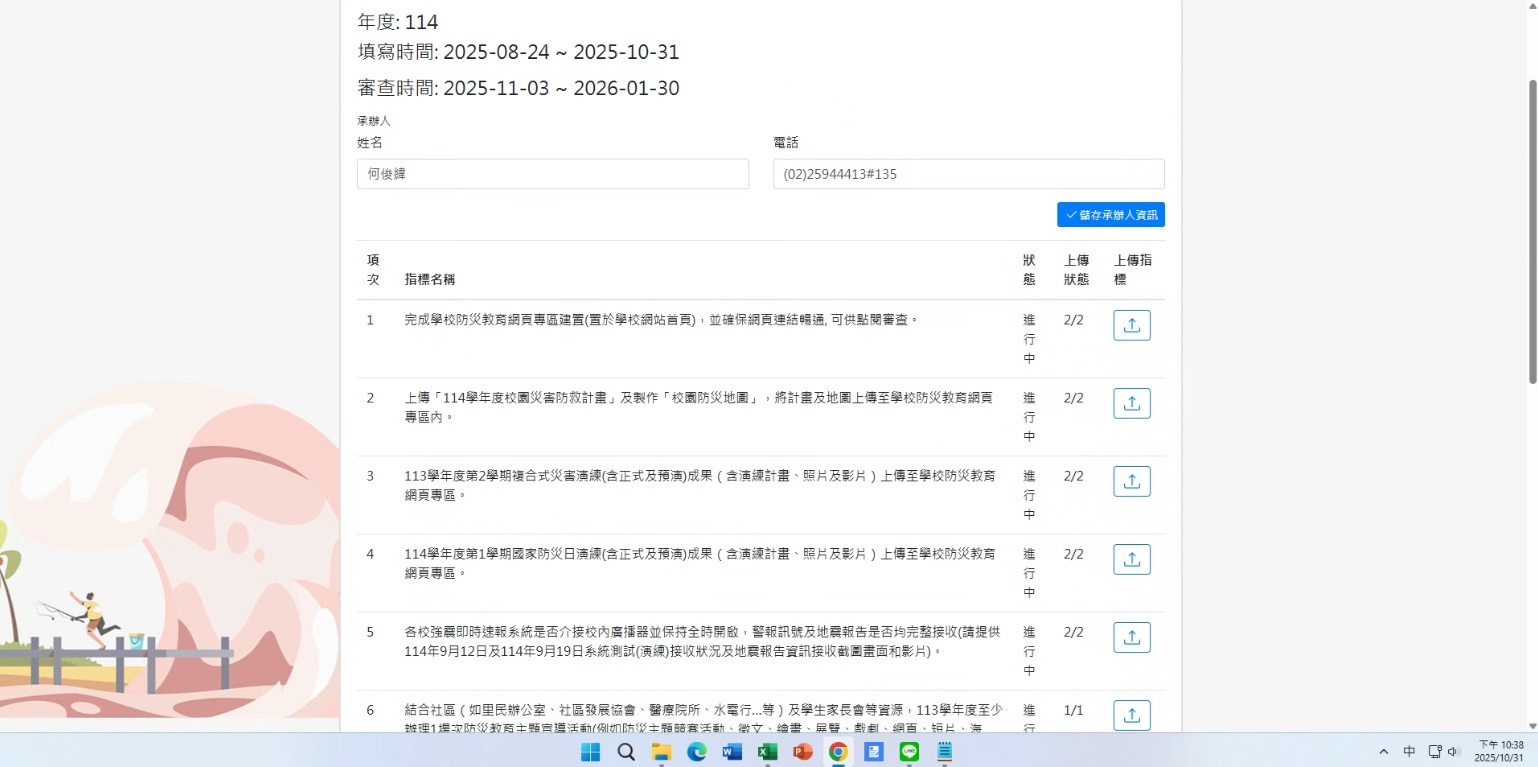The height and width of the screenshot is (767, 1538).
Task: Click upload icon for item 6 community activity
Action: (1131, 714)
